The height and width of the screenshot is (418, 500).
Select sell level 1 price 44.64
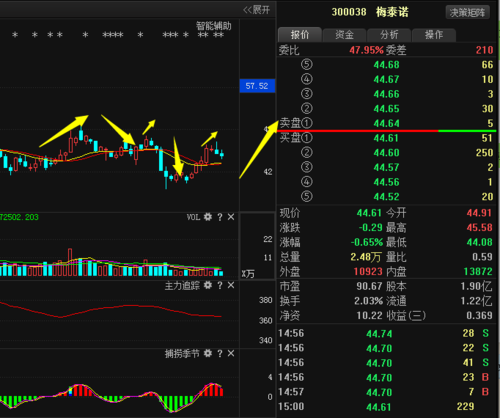387,123
